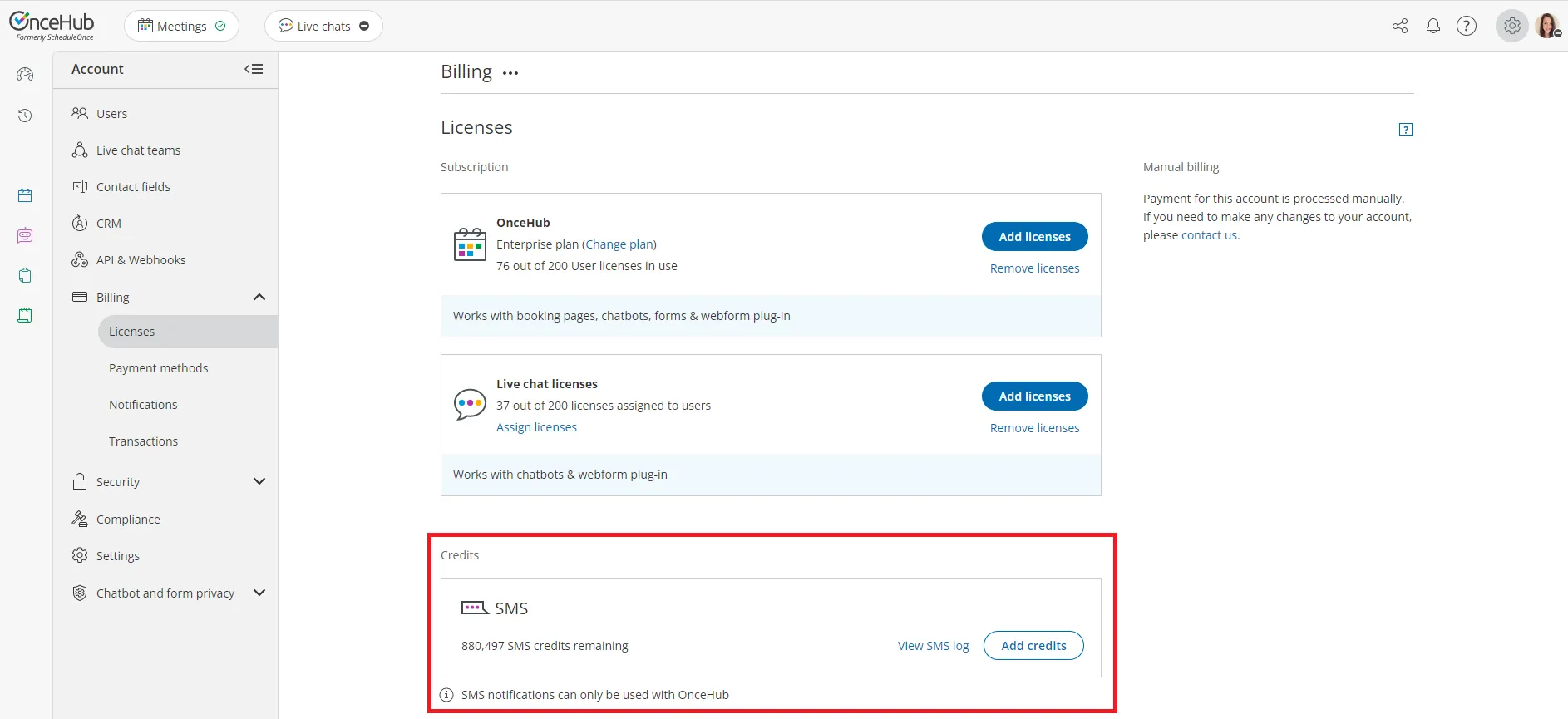This screenshot has width=1568, height=719.
Task: Open the bottom green icon in left rail
Action: click(25, 315)
